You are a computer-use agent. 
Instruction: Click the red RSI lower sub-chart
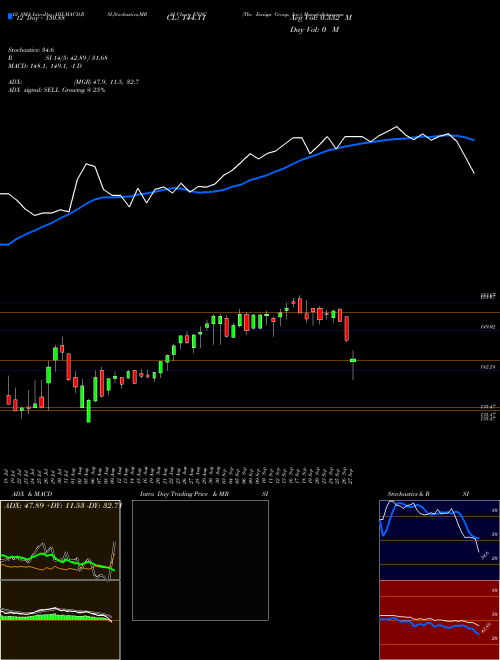coord(439,620)
